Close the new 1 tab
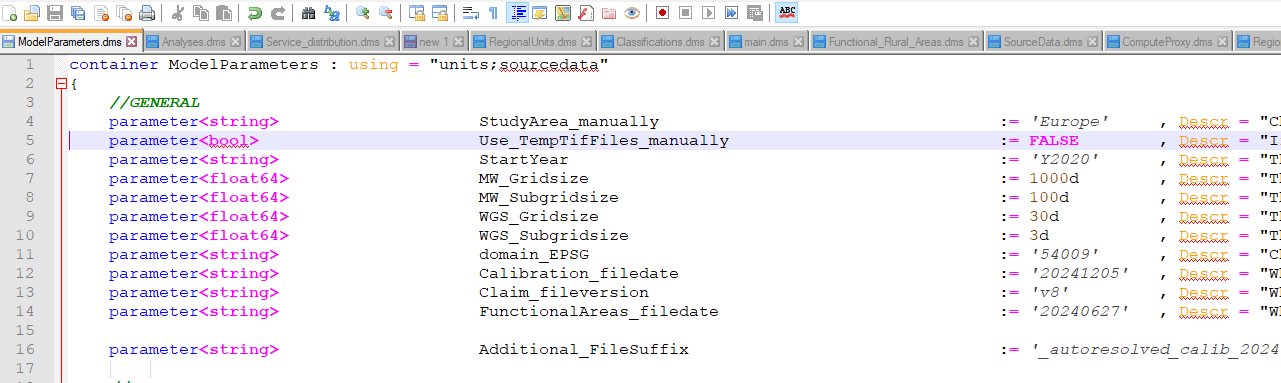 [459, 42]
